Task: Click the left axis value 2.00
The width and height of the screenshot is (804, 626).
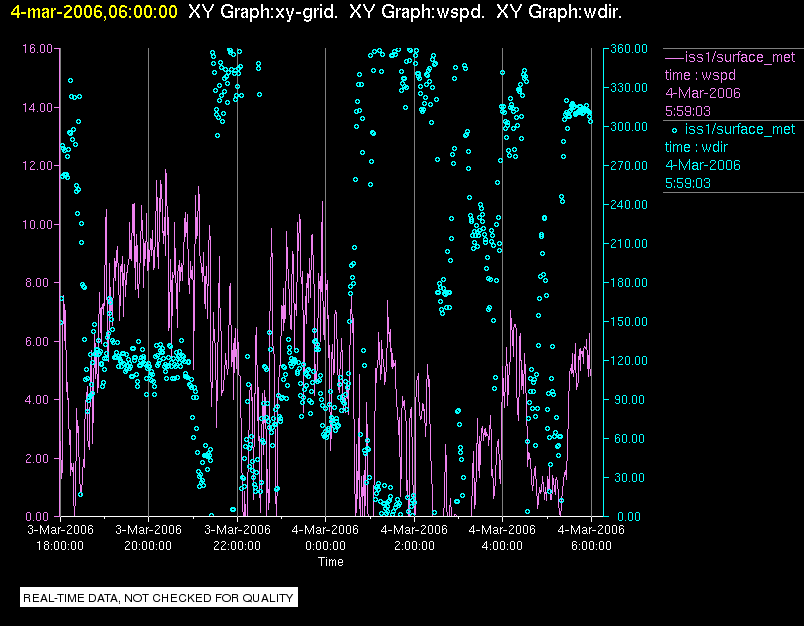Action: click(39, 458)
